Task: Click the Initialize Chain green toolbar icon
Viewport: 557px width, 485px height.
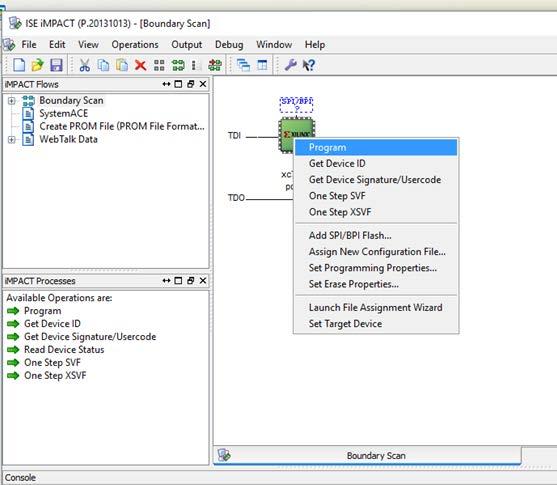Action: pyautogui.click(x=178, y=65)
